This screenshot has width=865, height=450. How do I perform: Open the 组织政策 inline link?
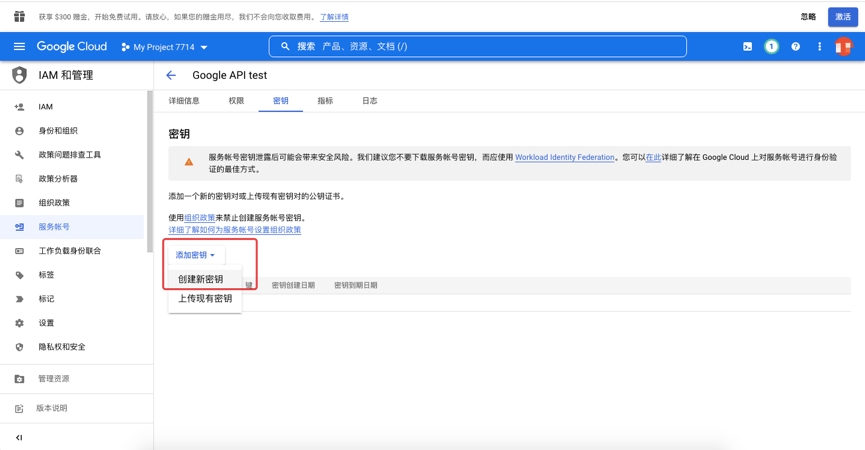[199, 218]
